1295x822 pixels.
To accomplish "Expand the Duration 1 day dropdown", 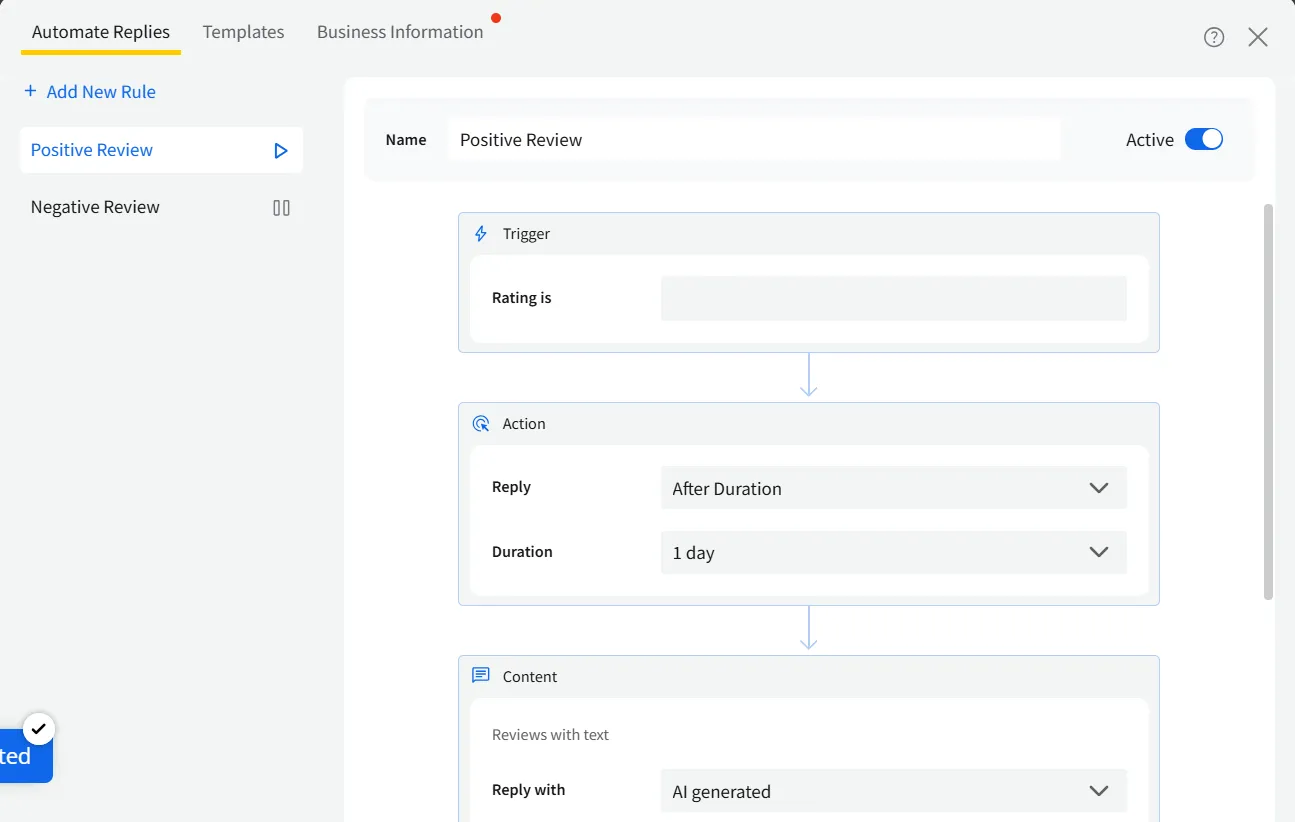I will point(893,552).
